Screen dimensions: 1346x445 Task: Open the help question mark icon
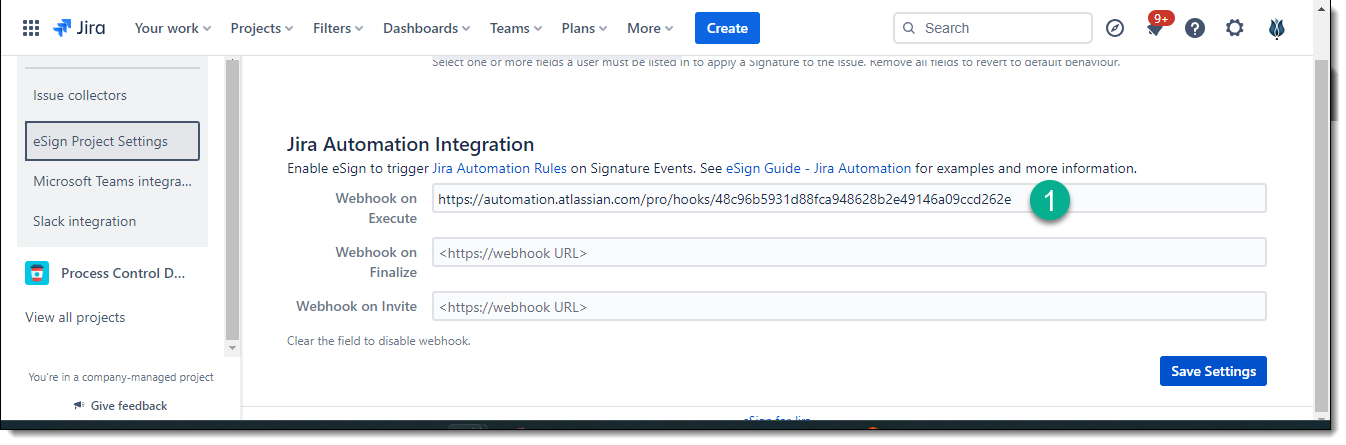pos(1195,28)
